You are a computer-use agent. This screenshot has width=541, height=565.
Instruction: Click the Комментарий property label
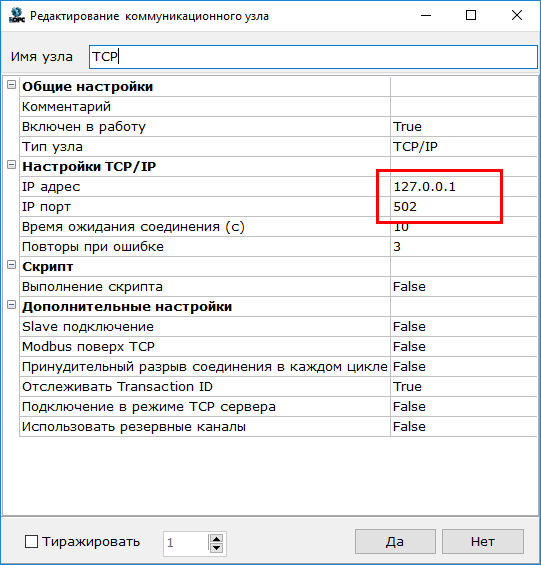click(x=66, y=107)
